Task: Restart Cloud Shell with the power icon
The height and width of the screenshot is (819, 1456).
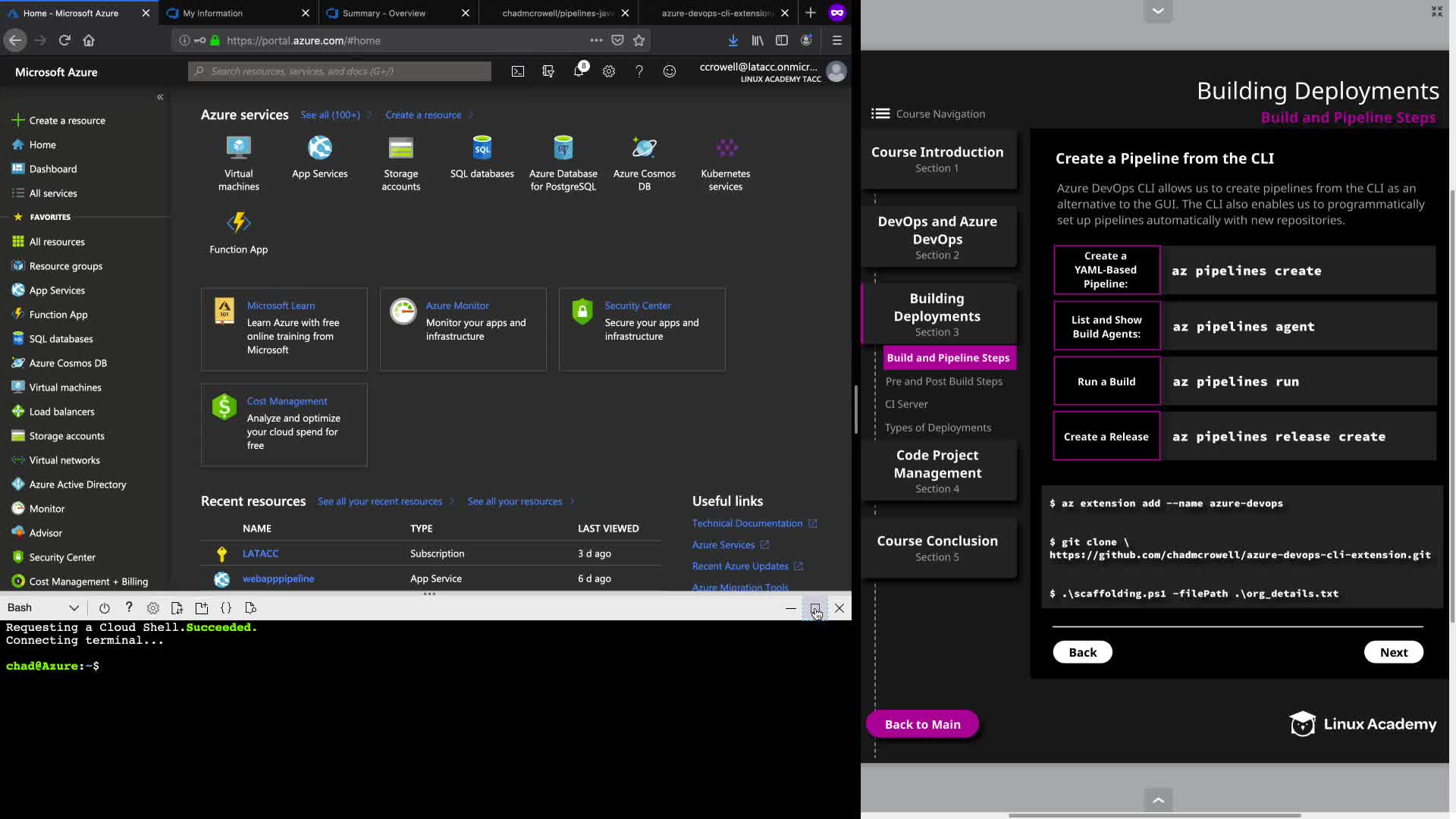Action: (105, 608)
